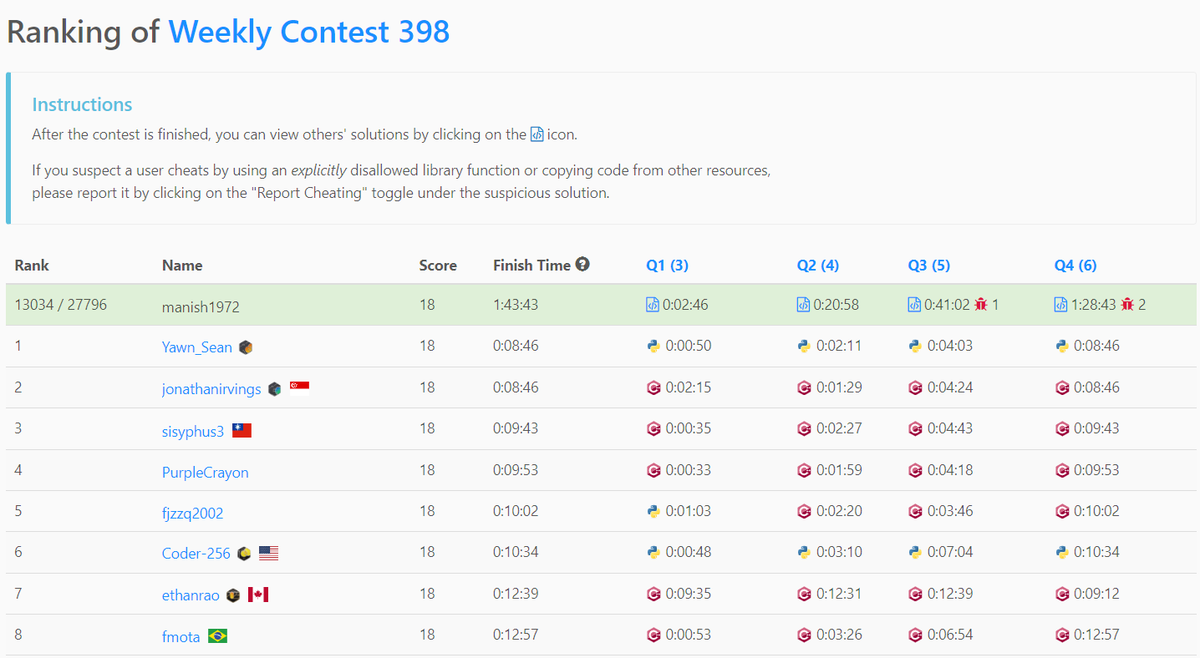Image resolution: width=1200 pixels, height=658 pixels.
Task: Click the "Instructions" heading
Action: click(82, 105)
